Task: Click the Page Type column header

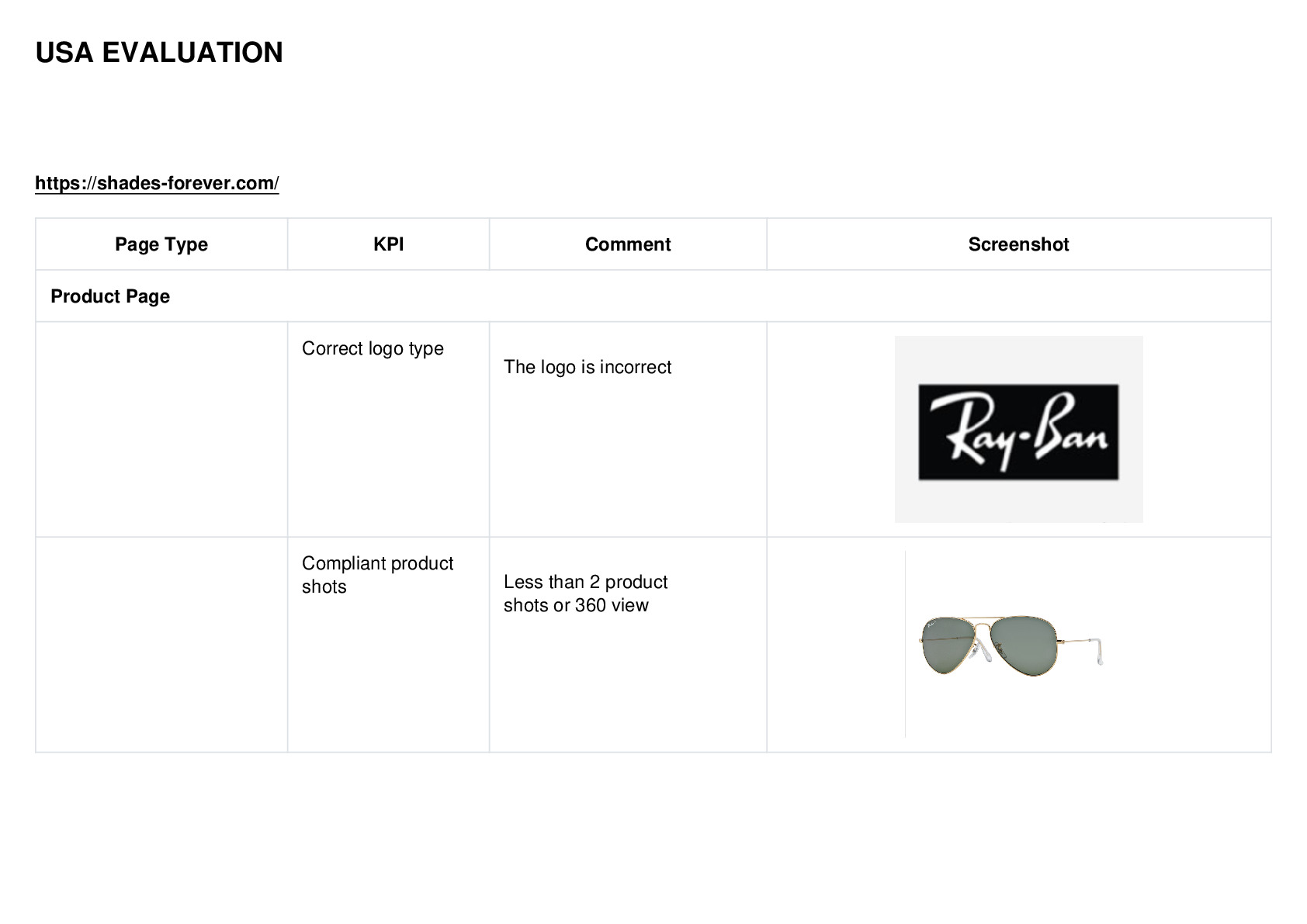Action: tap(161, 244)
